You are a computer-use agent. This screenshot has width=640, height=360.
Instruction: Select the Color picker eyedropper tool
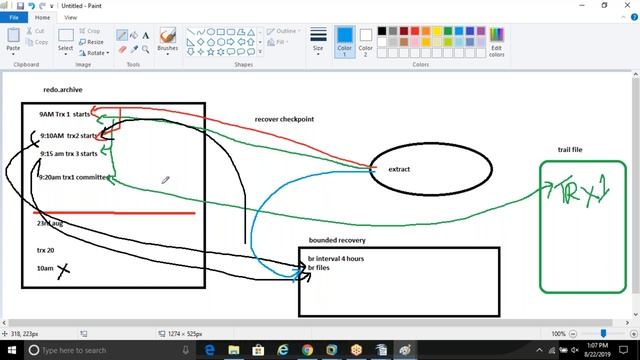[134, 49]
